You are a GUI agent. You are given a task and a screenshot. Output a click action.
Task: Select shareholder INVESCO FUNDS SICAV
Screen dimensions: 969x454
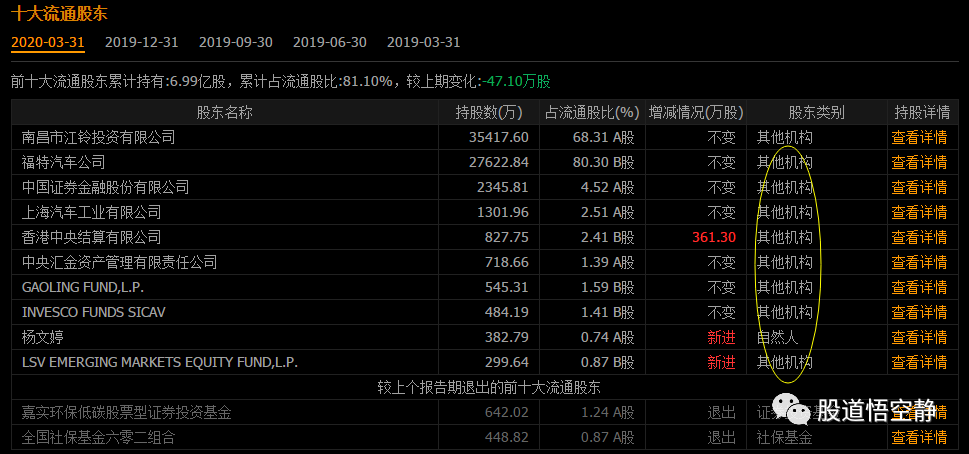93,312
